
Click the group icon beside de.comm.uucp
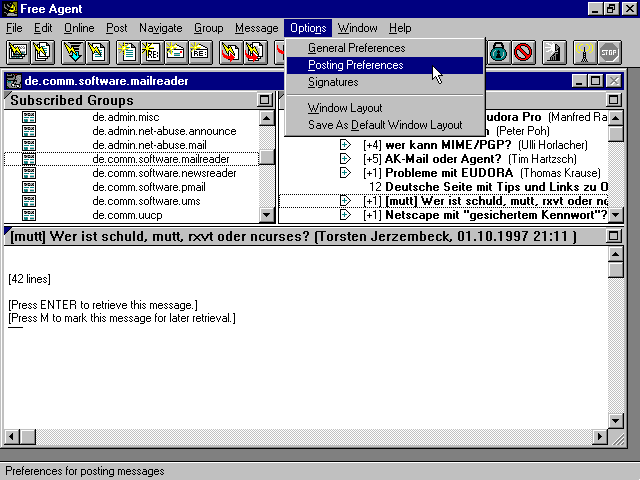(x=29, y=215)
